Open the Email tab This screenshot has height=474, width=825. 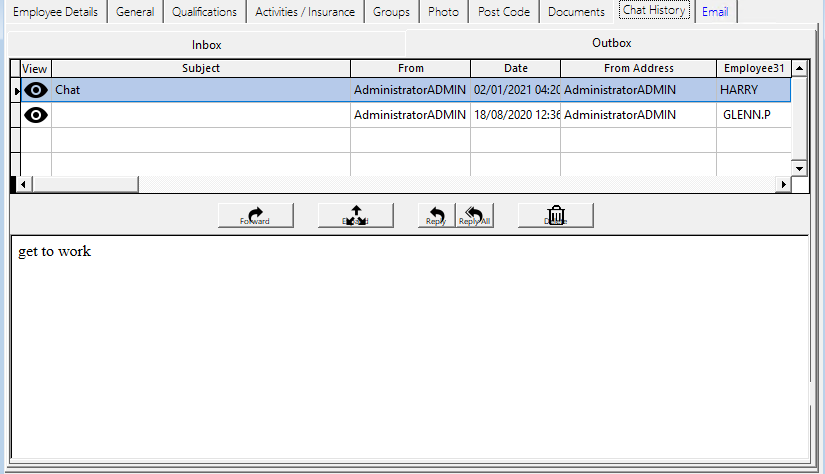[715, 12]
